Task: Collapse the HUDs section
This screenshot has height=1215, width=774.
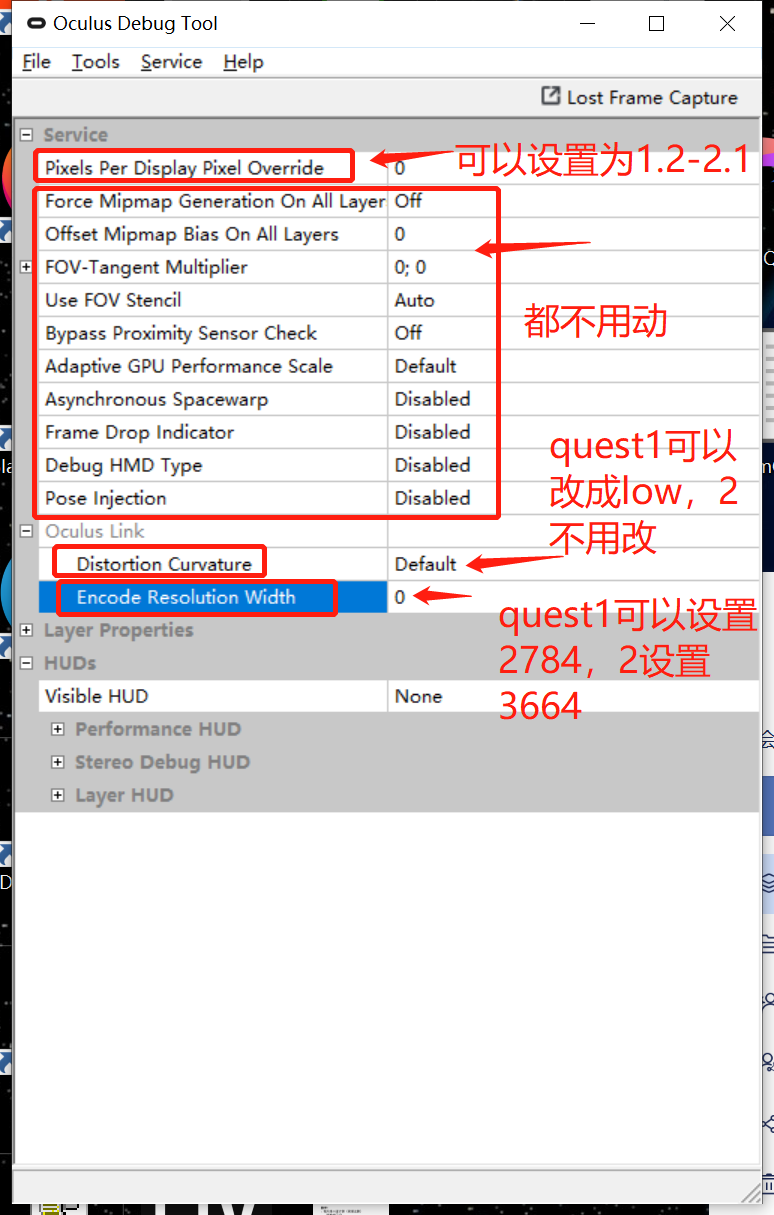Action: pyautogui.click(x=26, y=663)
